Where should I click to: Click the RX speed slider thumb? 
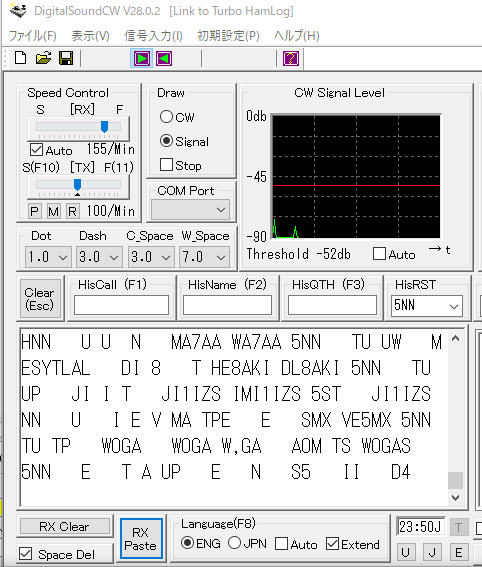pyautogui.click(x=104, y=127)
